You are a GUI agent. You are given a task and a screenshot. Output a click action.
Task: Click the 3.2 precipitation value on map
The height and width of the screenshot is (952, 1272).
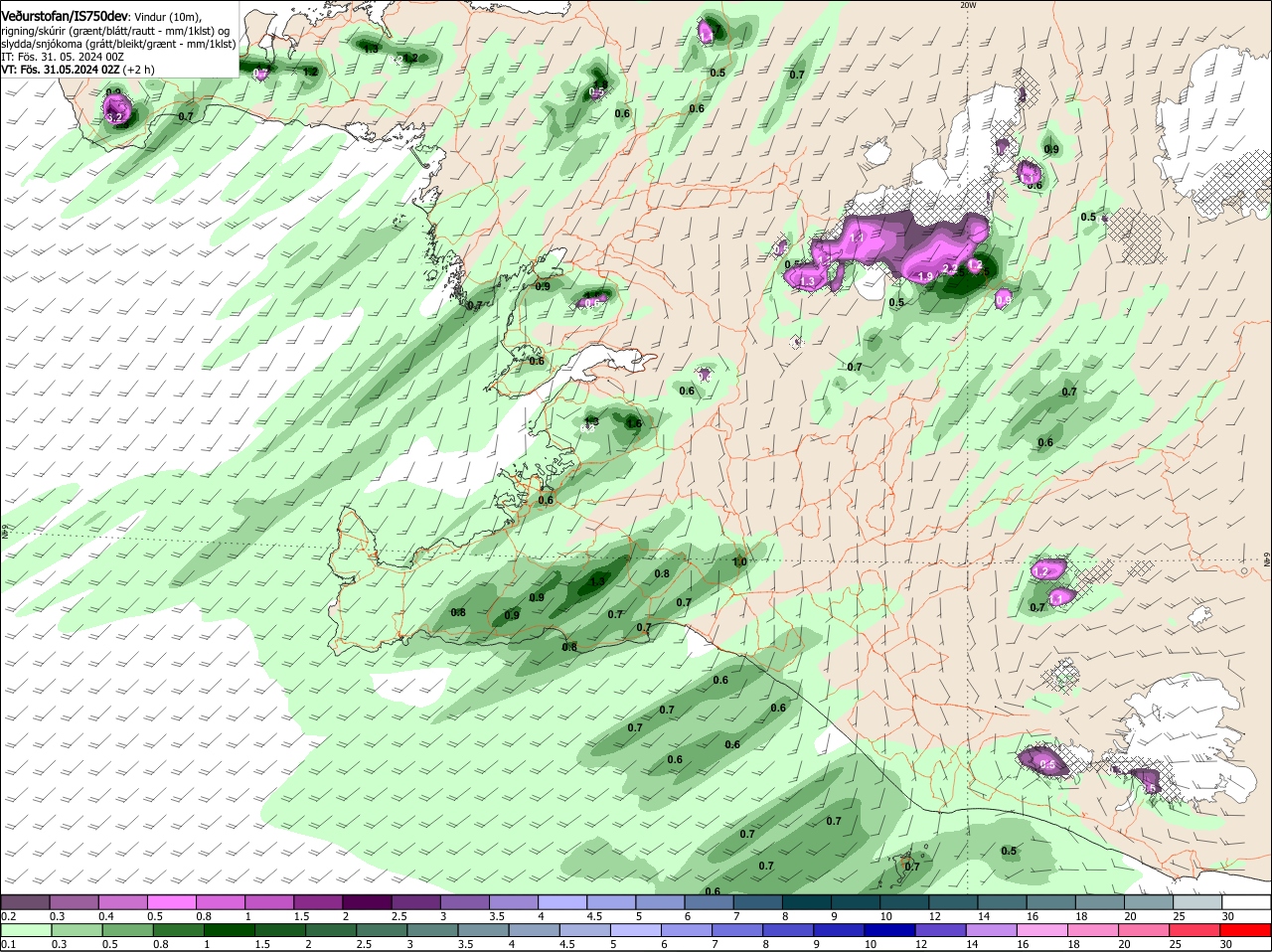tap(113, 117)
